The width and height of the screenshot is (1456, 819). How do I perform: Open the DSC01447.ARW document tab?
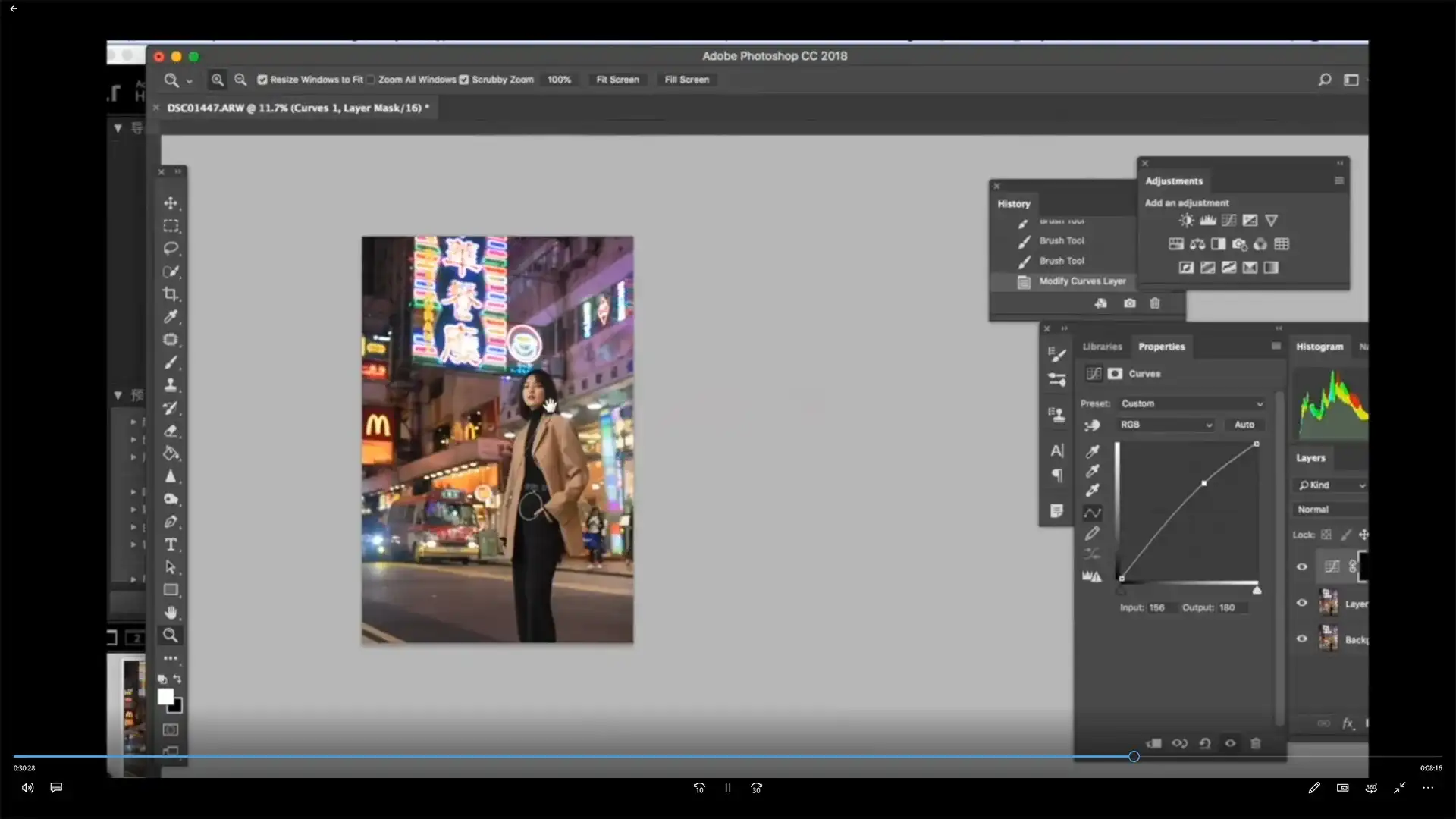coord(297,108)
